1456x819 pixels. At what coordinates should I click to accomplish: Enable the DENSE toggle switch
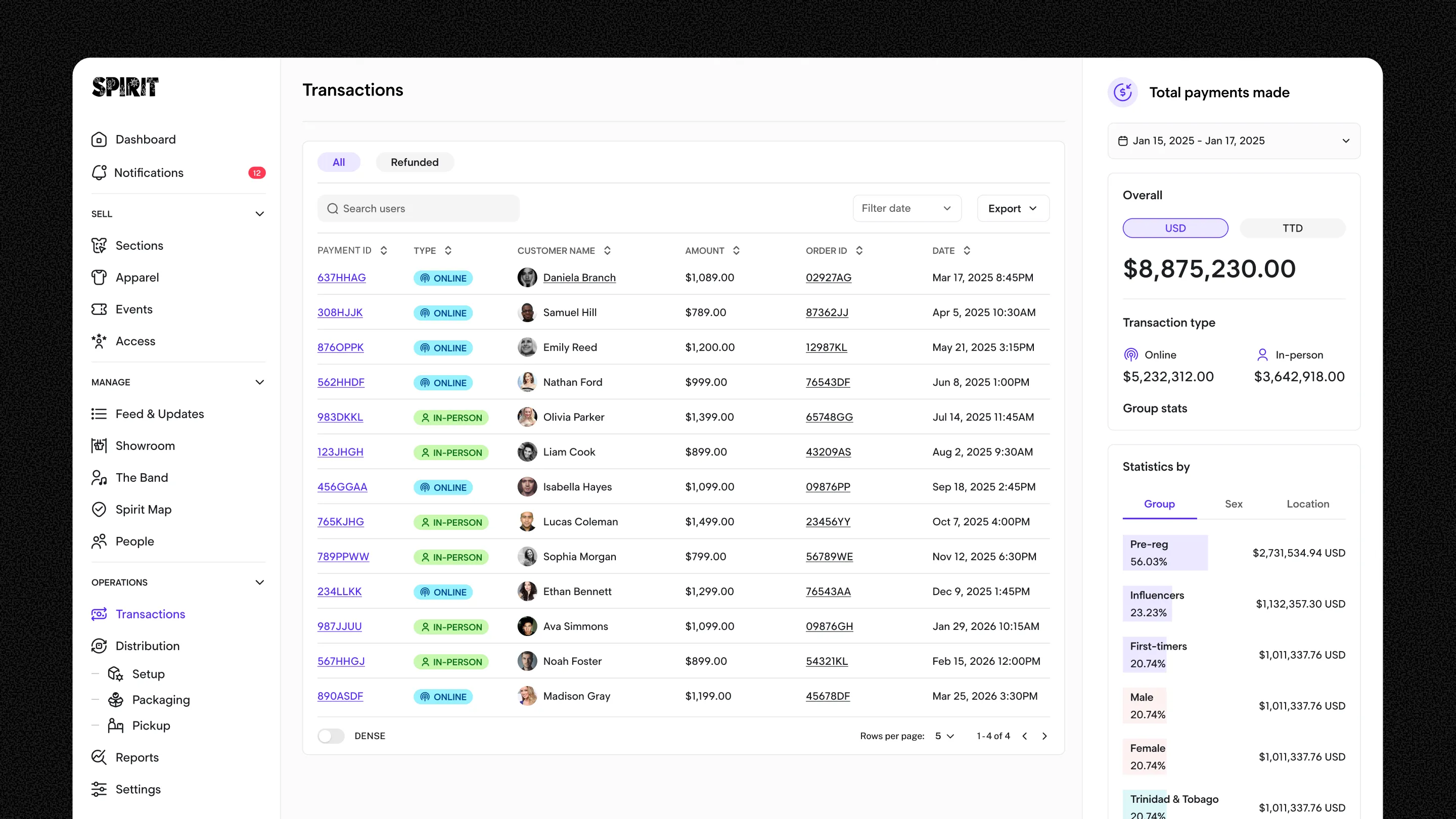click(x=331, y=736)
